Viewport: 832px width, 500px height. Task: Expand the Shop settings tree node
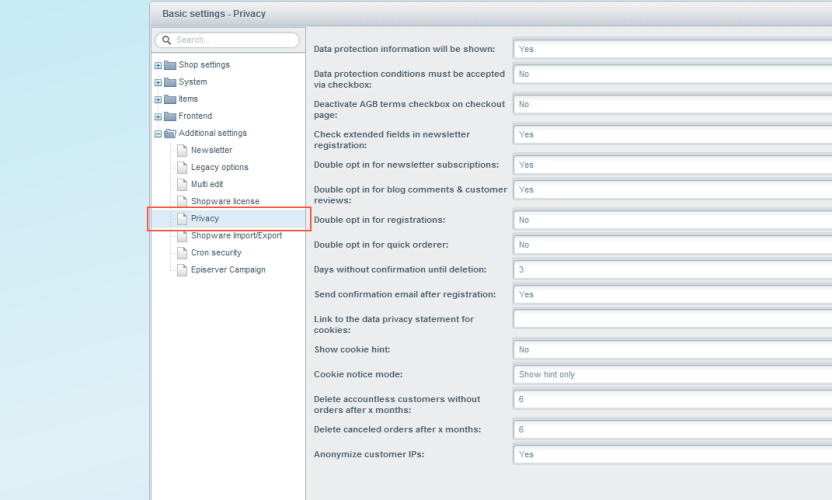158,65
